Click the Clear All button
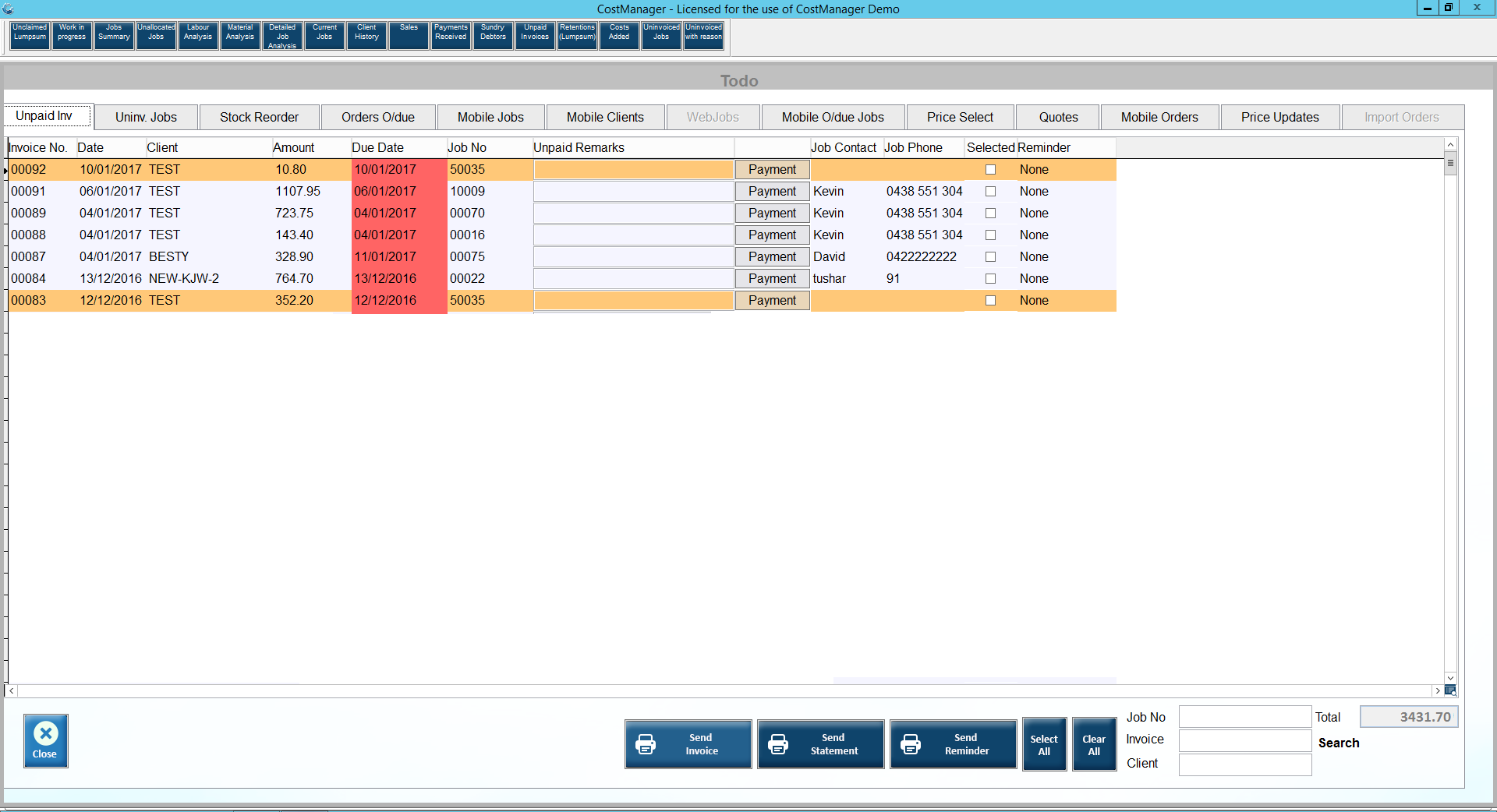The width and height of the screenshot is (1497, 812). (x=1094, y=744)
